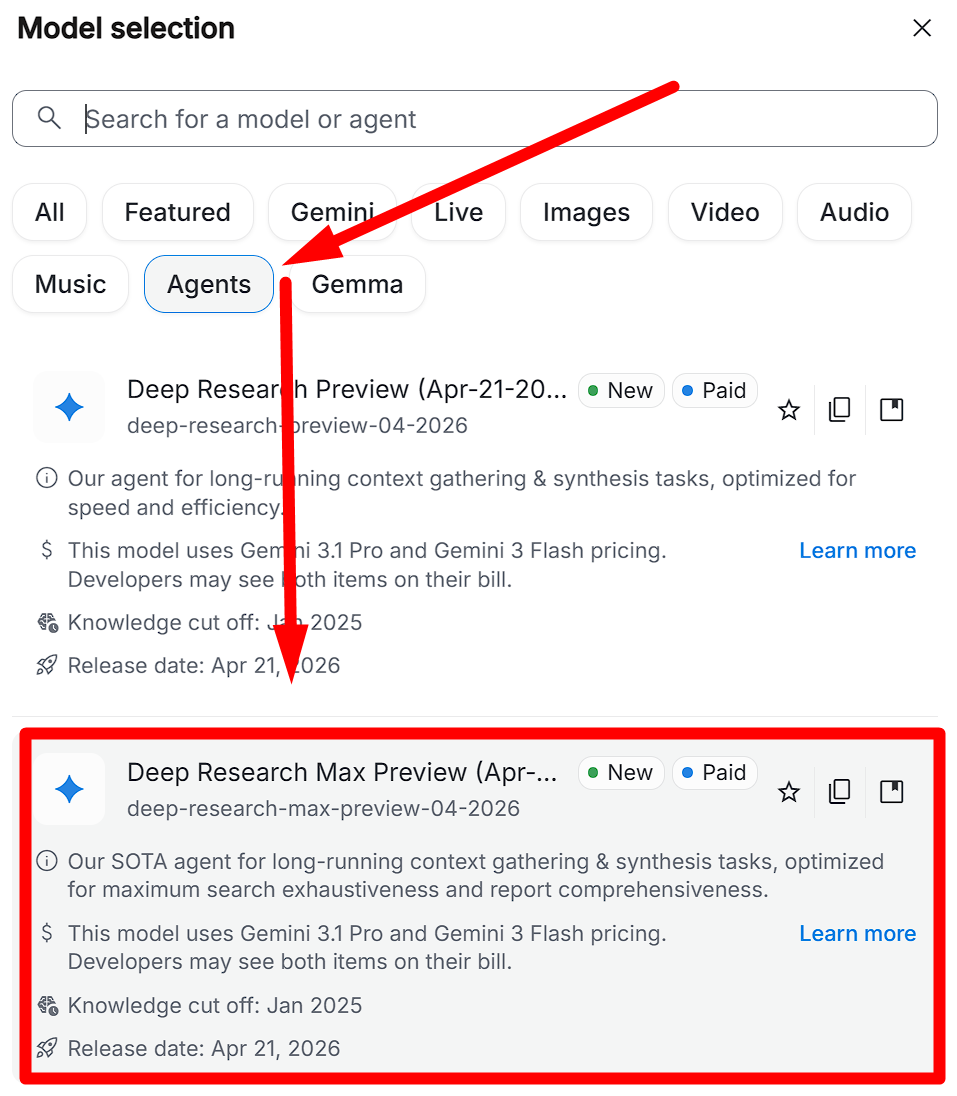
Task: Select the Video filter chip
Action: coord(725,212)
